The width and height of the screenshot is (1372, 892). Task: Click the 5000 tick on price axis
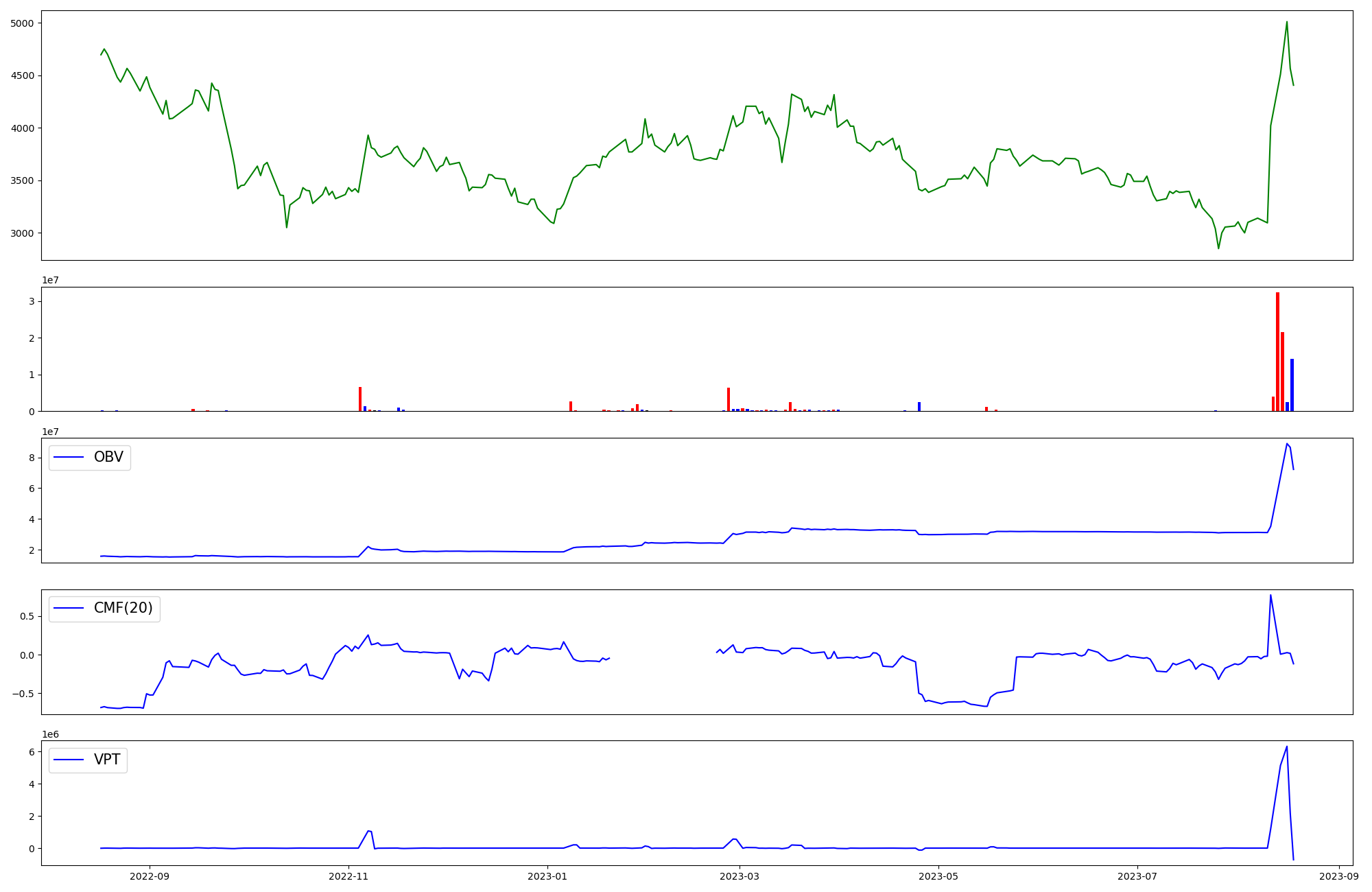[23, 23]
